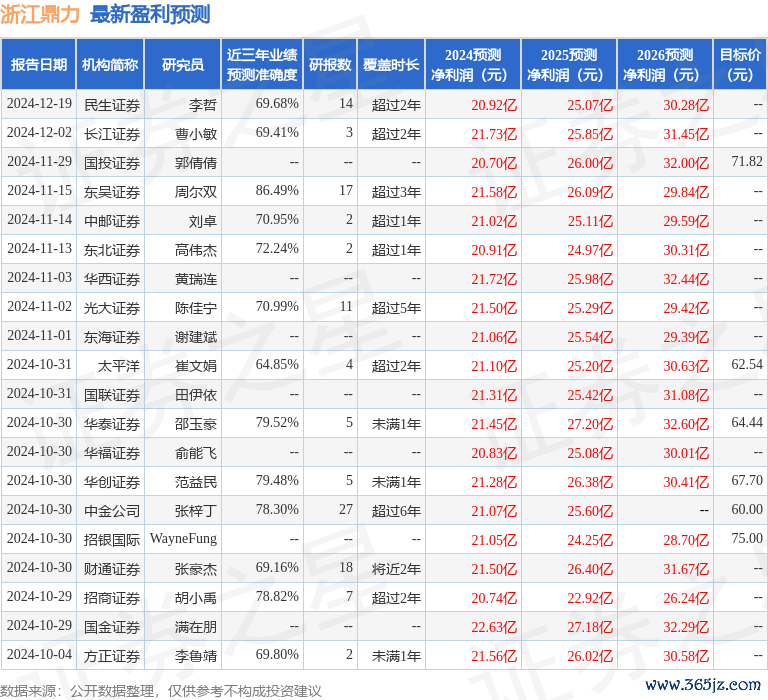Select analyst name 郭倩倩
The height and width of the screenshot is (700, 768).
click(196, 163)
